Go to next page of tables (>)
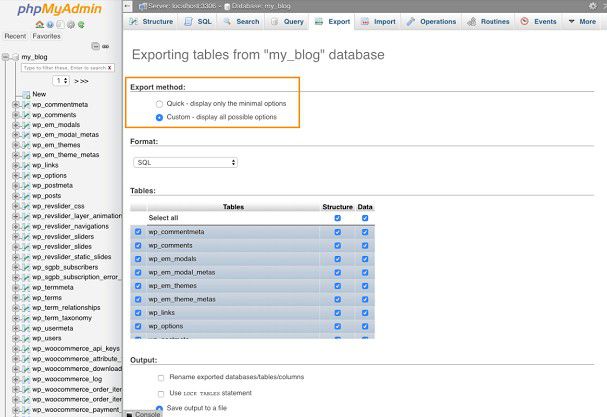Screen dimensions: 607x417 click(76, 81)
